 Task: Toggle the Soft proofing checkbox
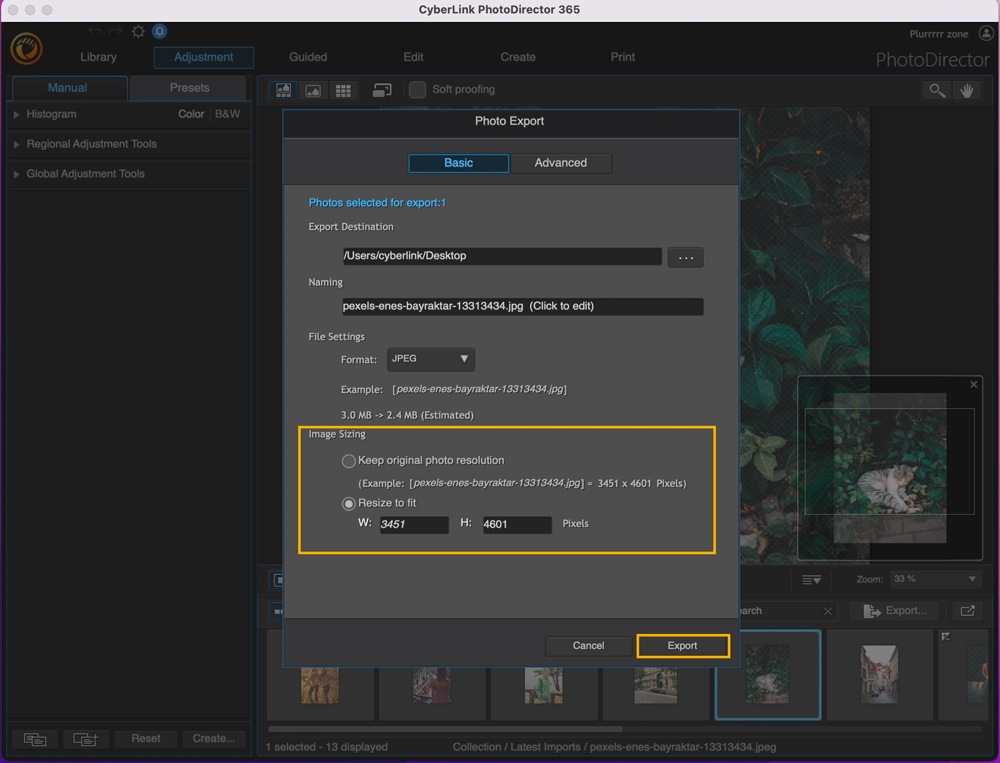[417, 89]
